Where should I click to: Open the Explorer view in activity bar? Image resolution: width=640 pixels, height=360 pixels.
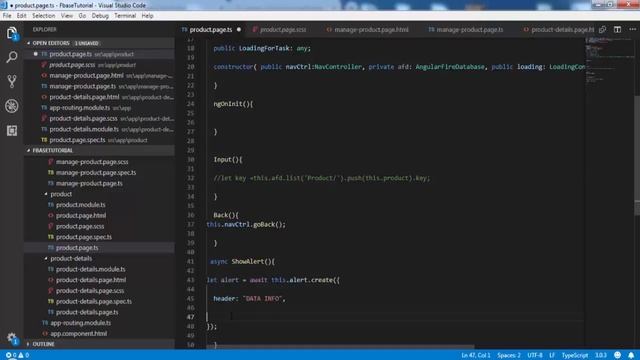pos(12,33)
